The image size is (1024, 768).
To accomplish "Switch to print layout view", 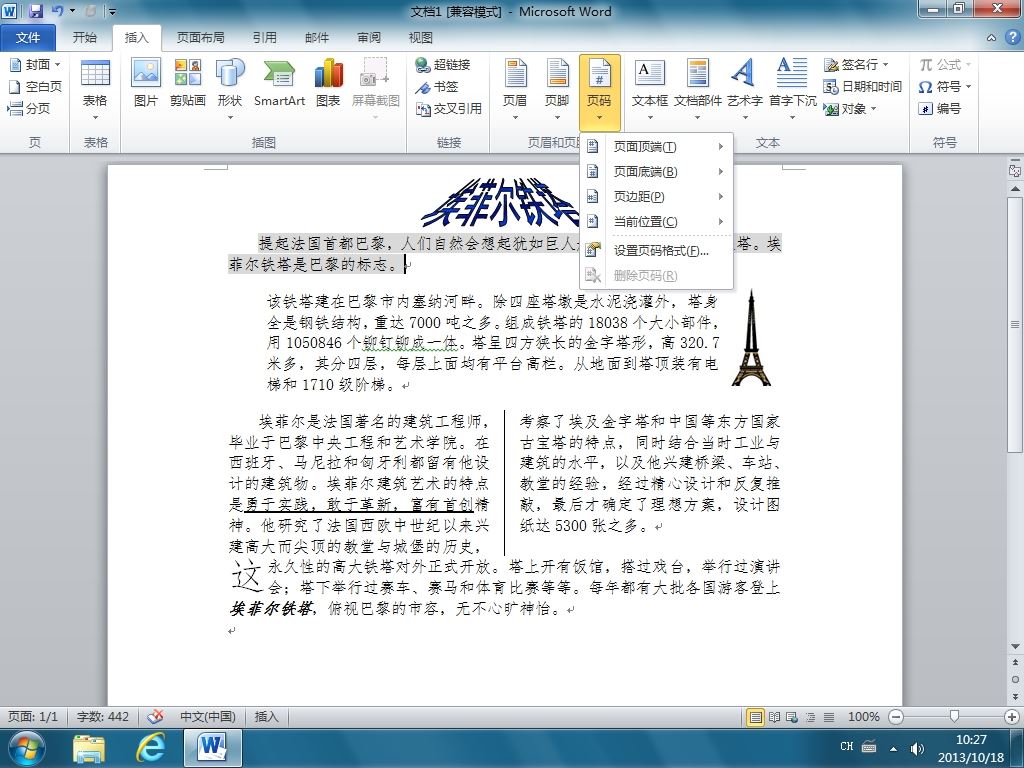I will tap(756, 717).
